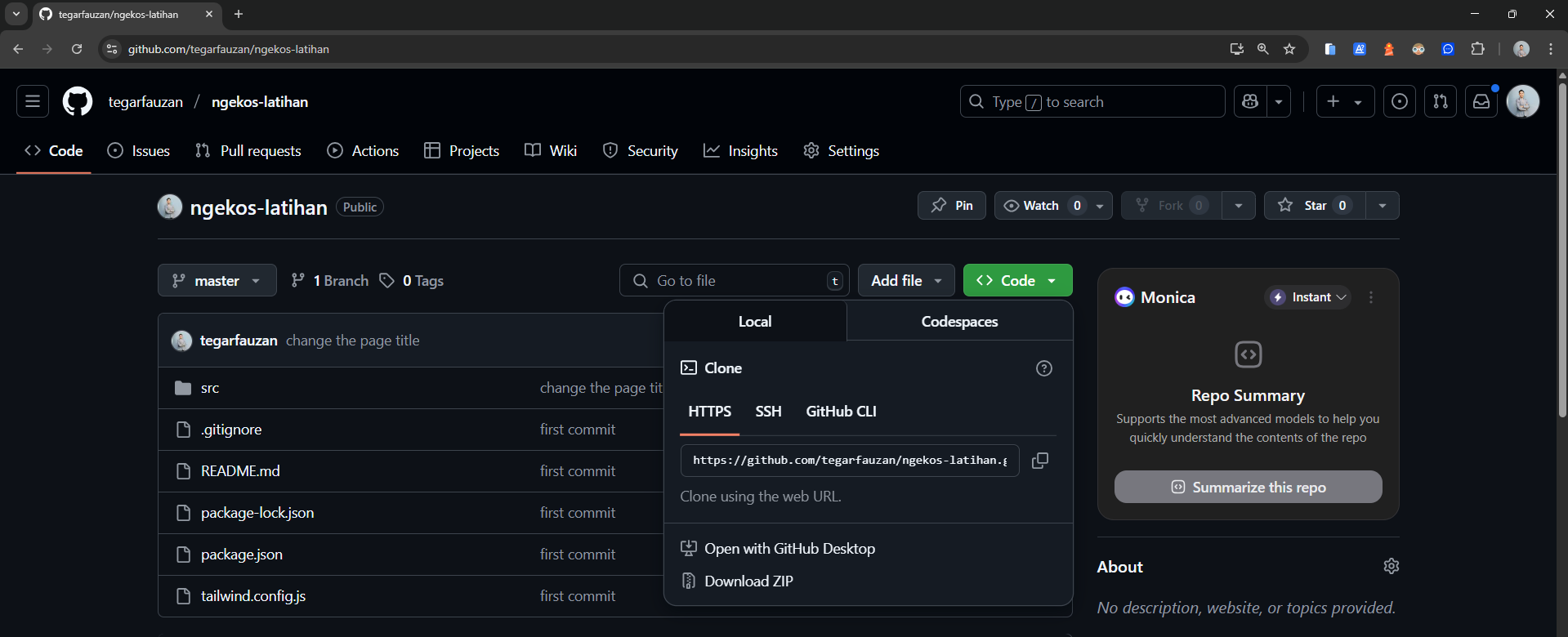Change Monica's Instant model selector
Image resolution: width=1568 pixels, height=637 pixels.
pyautogui.click(x=1308, y=297)
